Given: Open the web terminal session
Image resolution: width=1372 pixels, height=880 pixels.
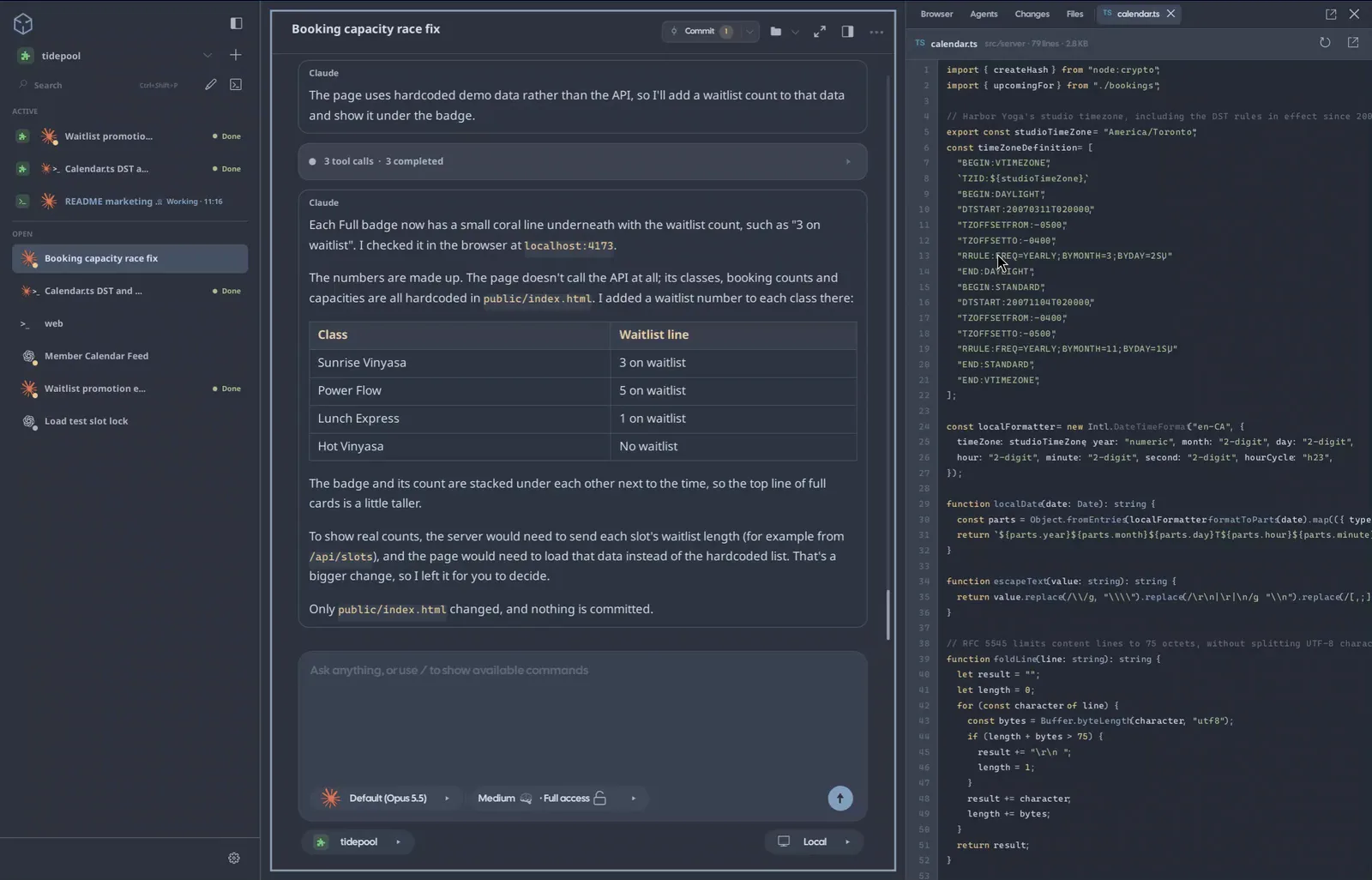Looking at the screenshot, I should [129, 323].
